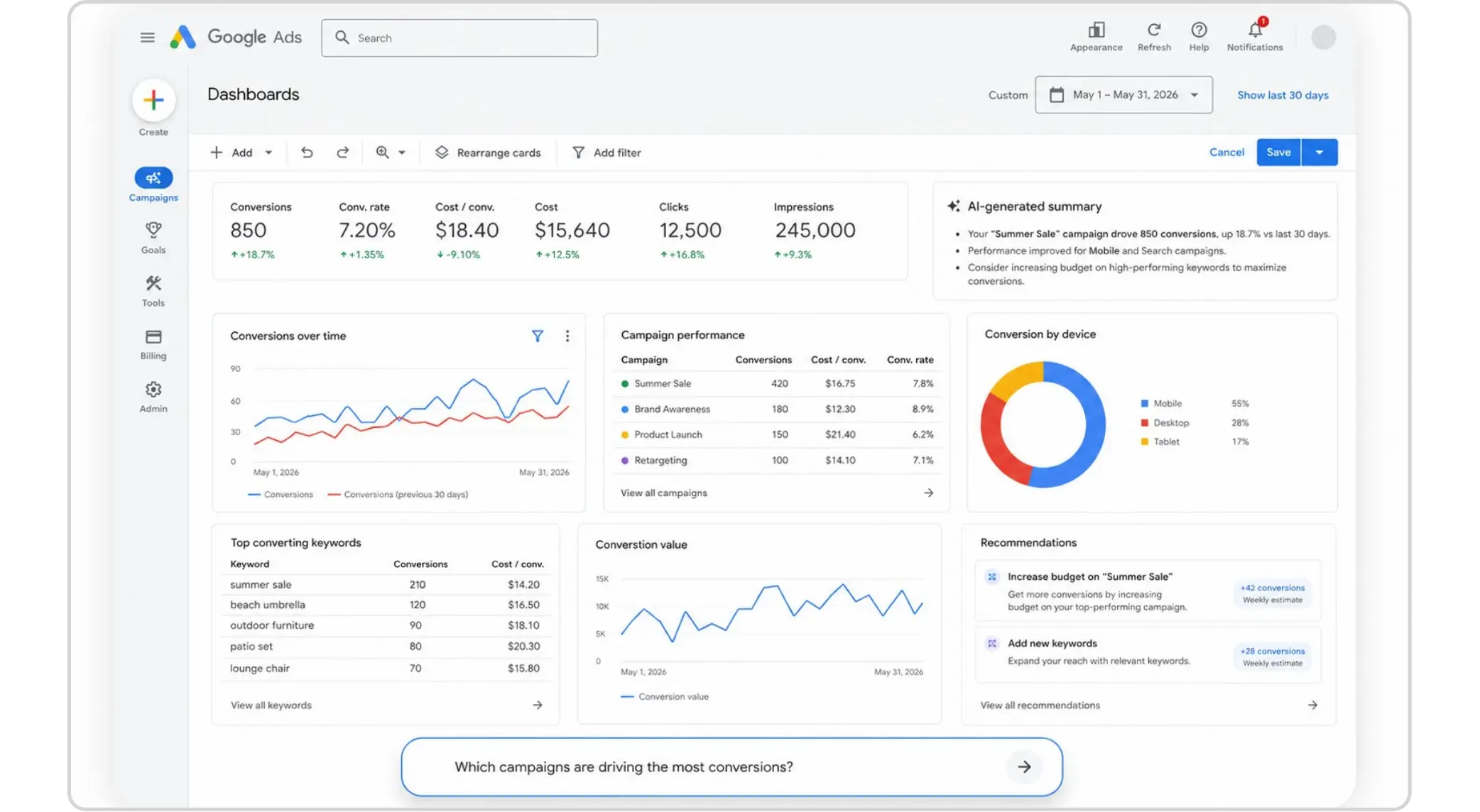1480x812 pixels.
Task: Click the 'patio set' keyword row
Action: 386,646
